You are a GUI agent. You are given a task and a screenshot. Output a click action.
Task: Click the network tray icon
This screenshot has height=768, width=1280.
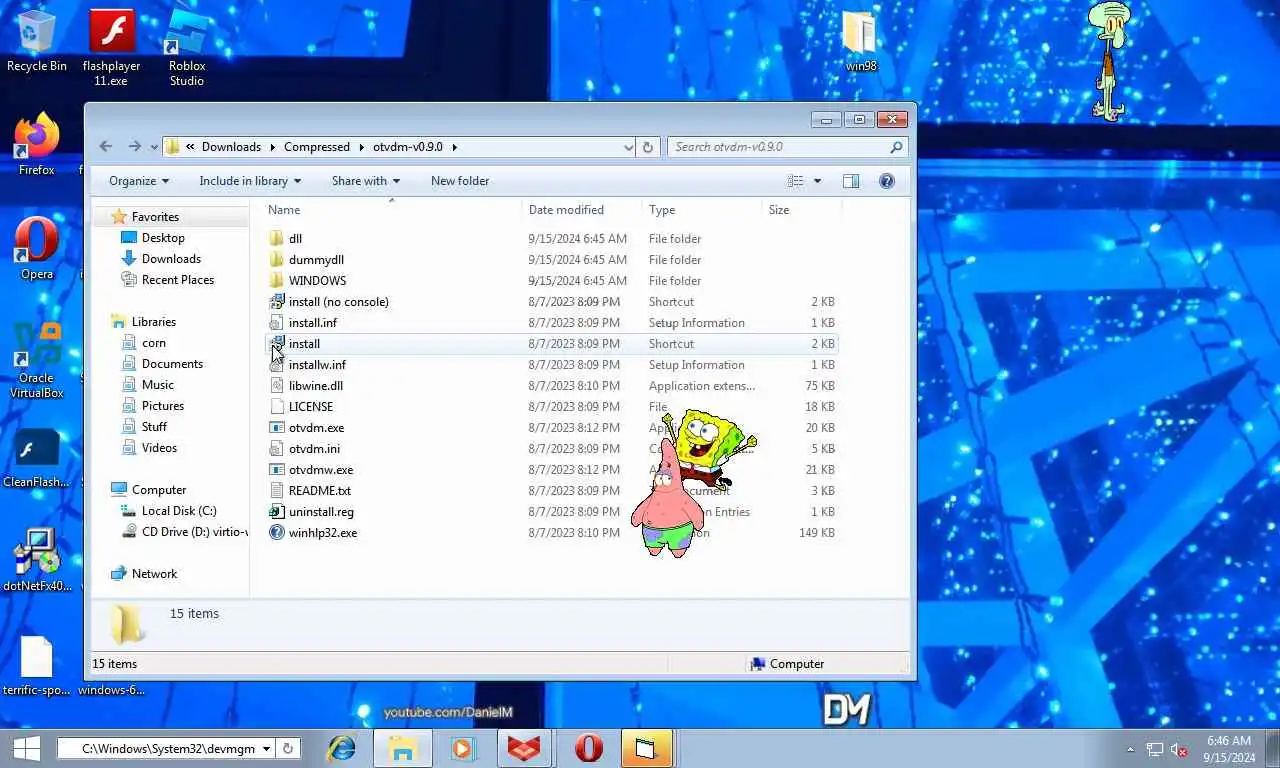[1155, 749]
